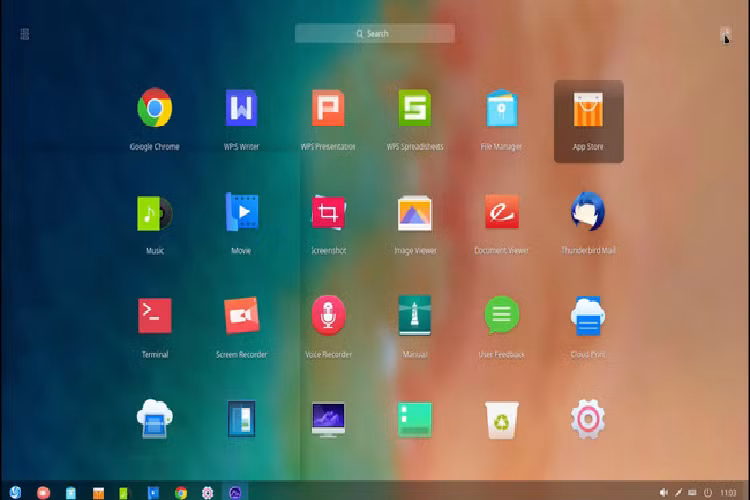Viewport: 750px width, 500px height.
Task: Open Image Viewer
Action: point(415,213)
